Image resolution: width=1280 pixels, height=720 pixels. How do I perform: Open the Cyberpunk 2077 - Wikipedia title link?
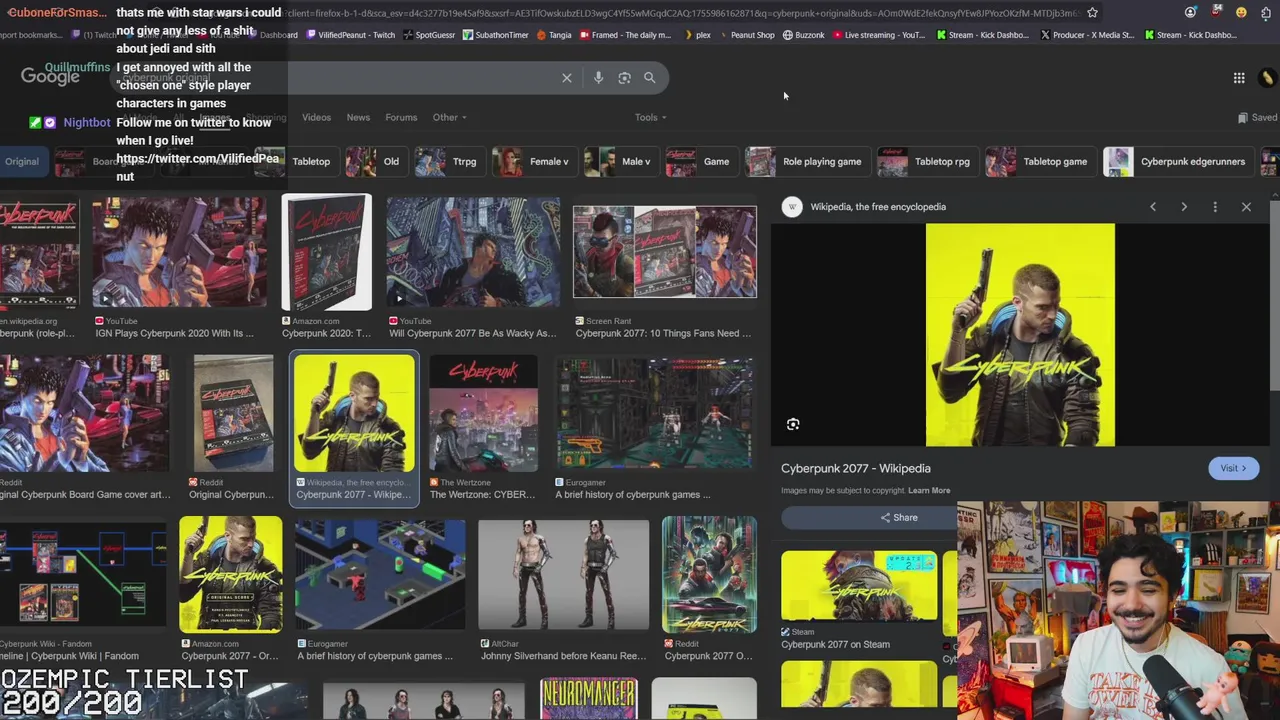[x=856, y=468]
